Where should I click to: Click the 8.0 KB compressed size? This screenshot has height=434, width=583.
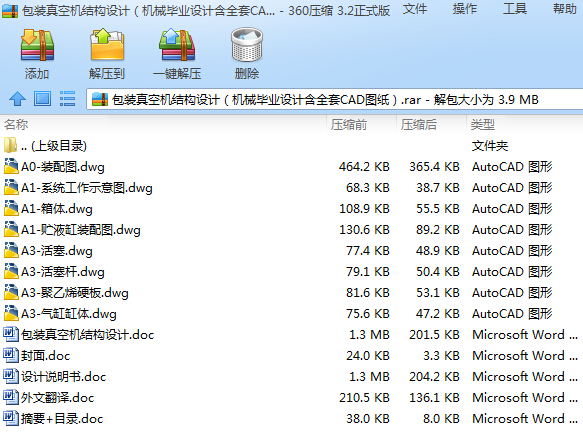[441, 418]
